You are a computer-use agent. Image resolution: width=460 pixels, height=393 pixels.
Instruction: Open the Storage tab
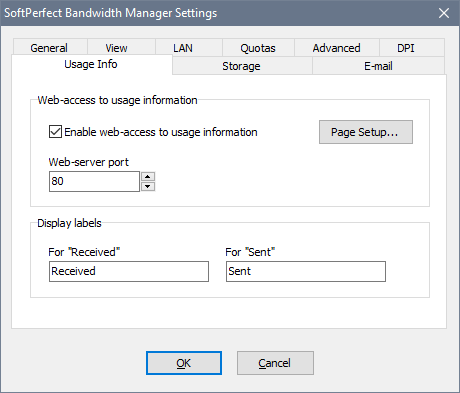pos(242,66)
